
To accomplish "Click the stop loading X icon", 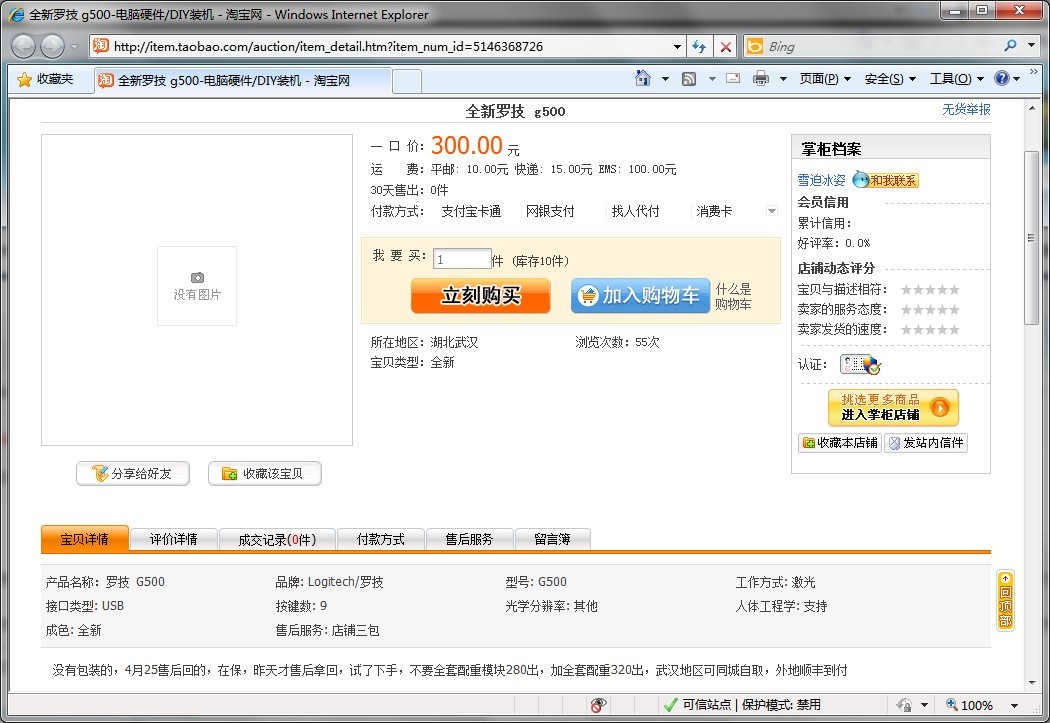I will 726,47.
